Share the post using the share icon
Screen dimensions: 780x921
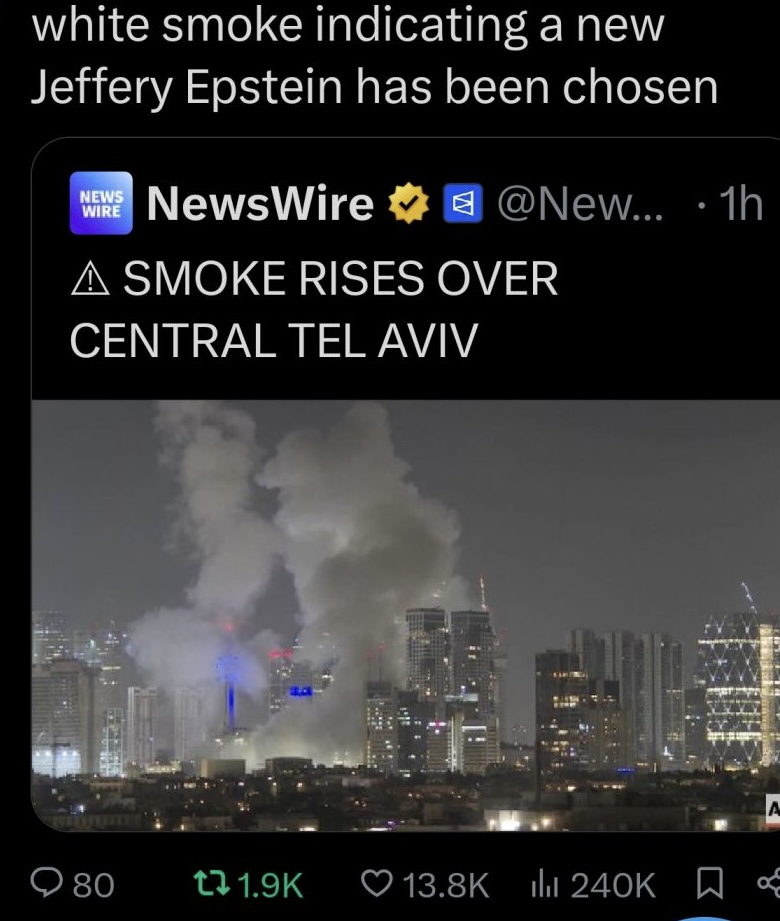pyautogui.click(x=769, y=885)
